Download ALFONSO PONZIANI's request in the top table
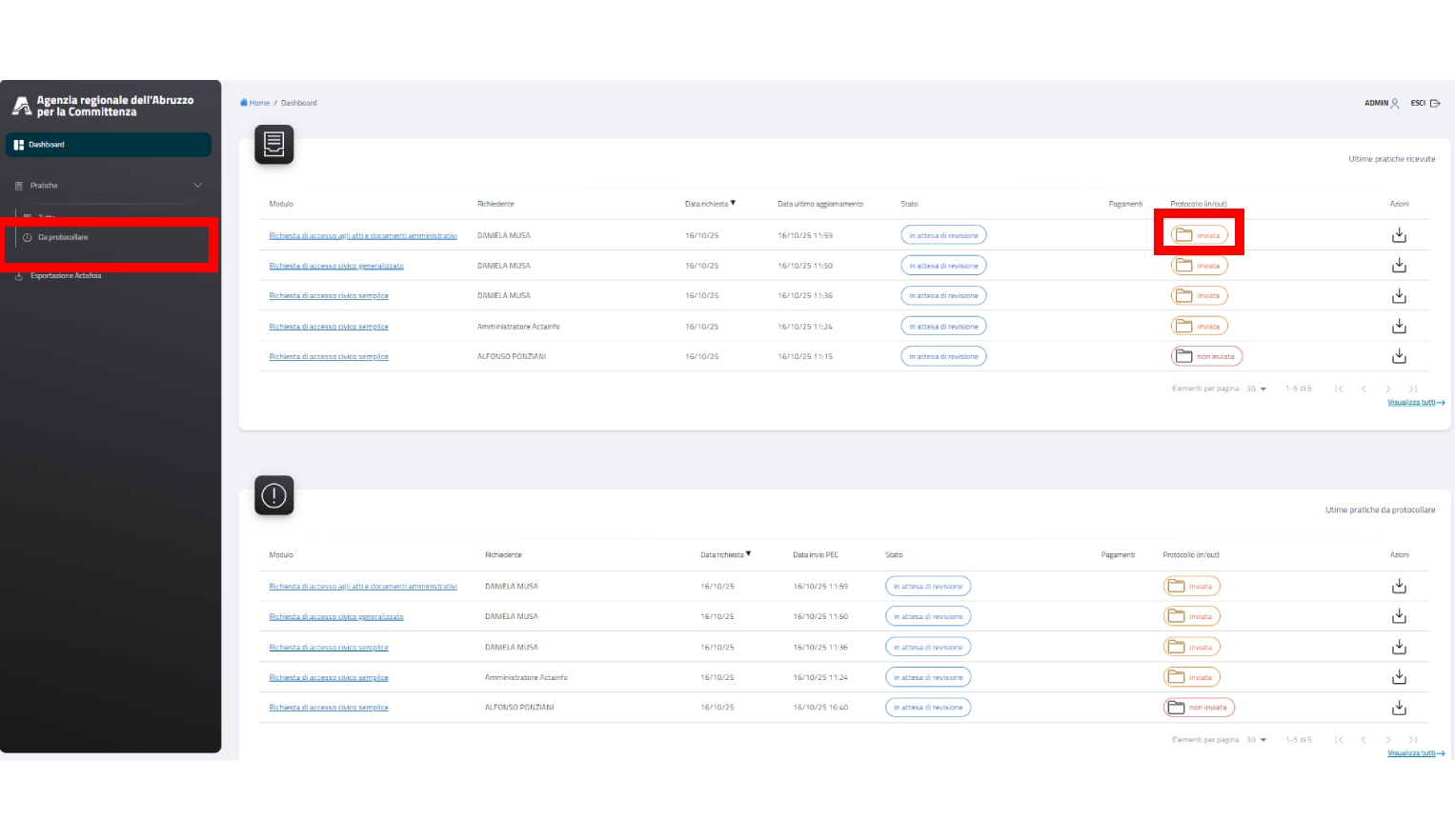This screenshot has width=1455, height=840. click(1399, 356)
